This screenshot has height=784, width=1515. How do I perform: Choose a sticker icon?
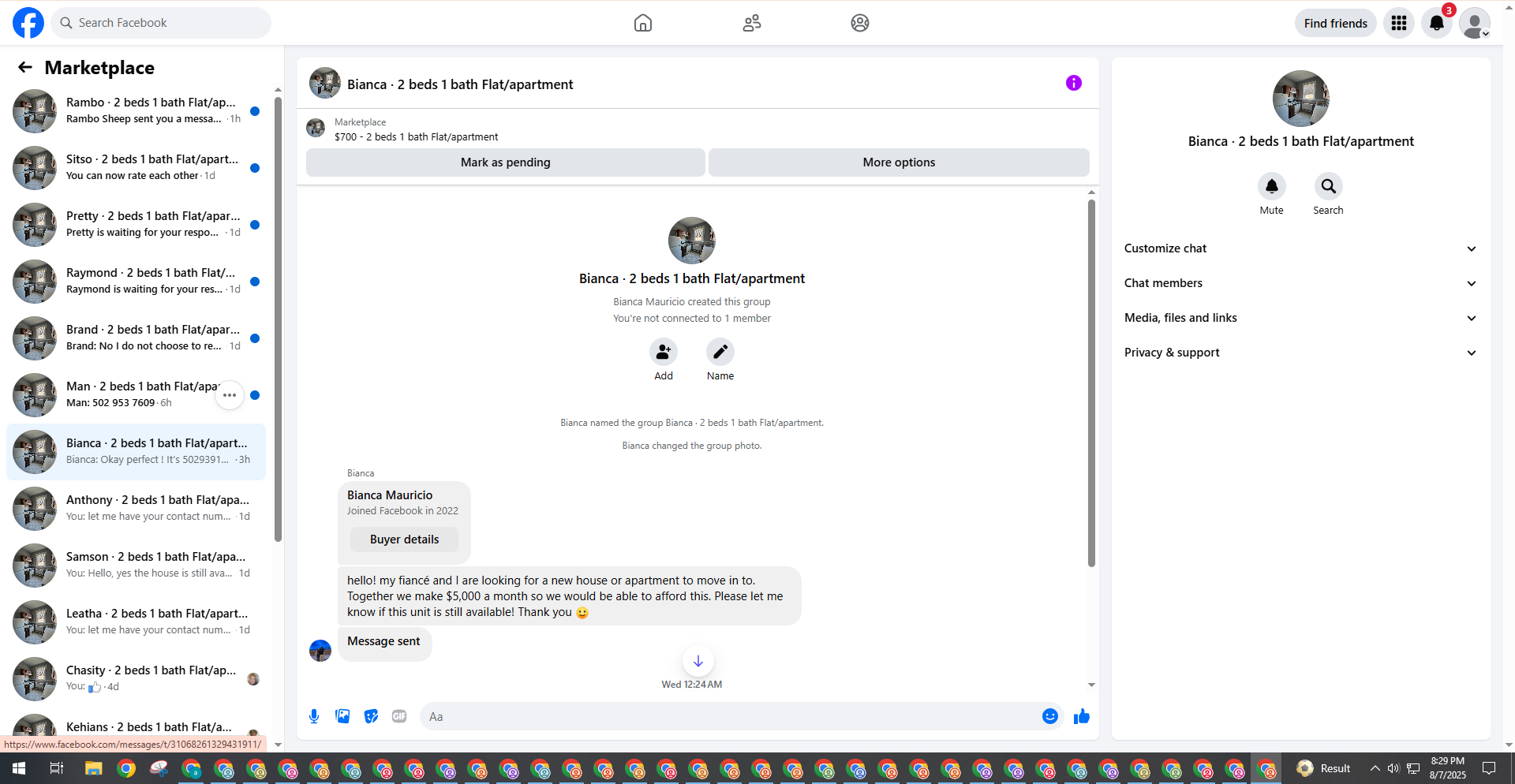pyautogui.click(x=371, y=716)
